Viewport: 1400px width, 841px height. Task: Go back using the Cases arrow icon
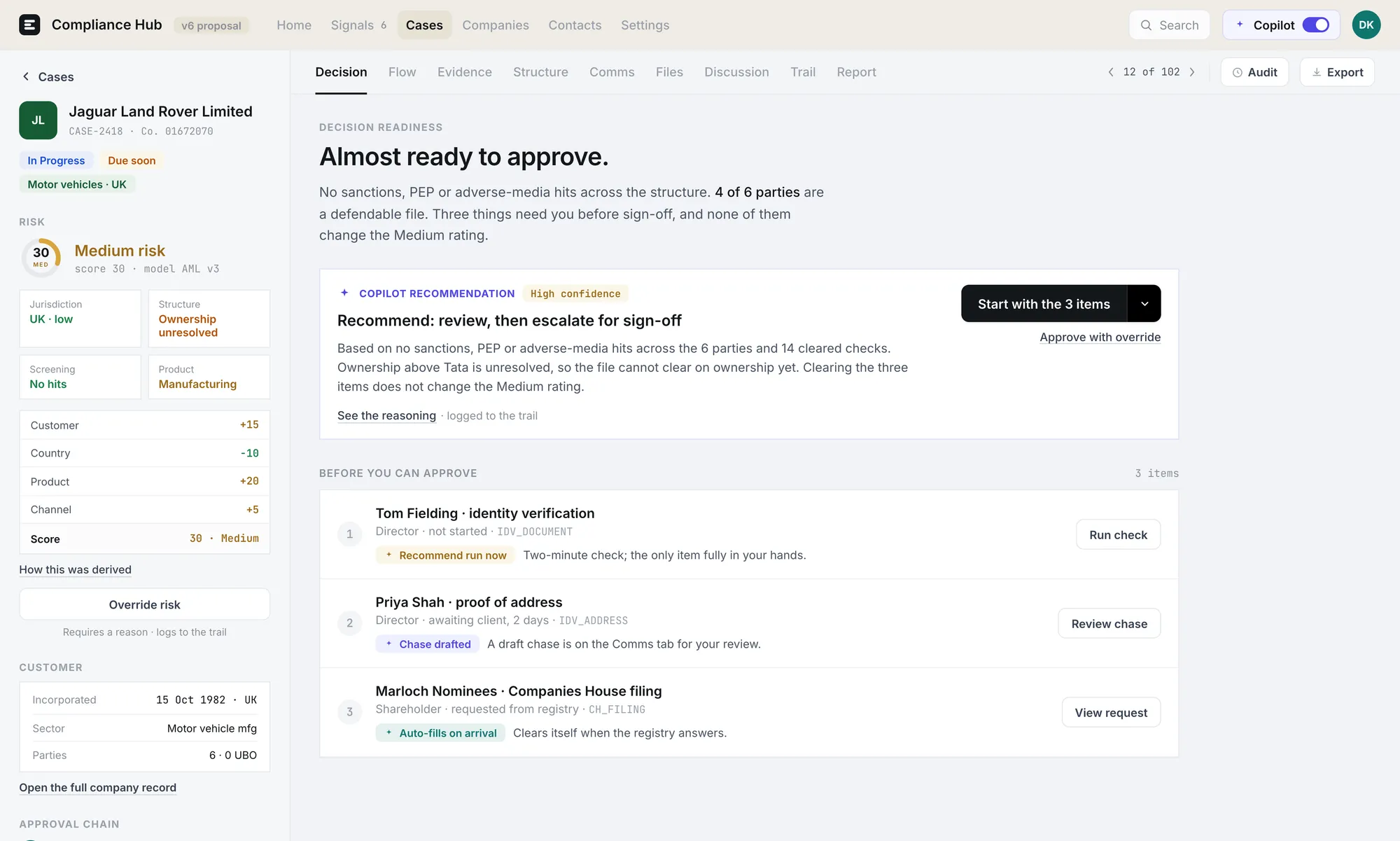coord(26,76)
